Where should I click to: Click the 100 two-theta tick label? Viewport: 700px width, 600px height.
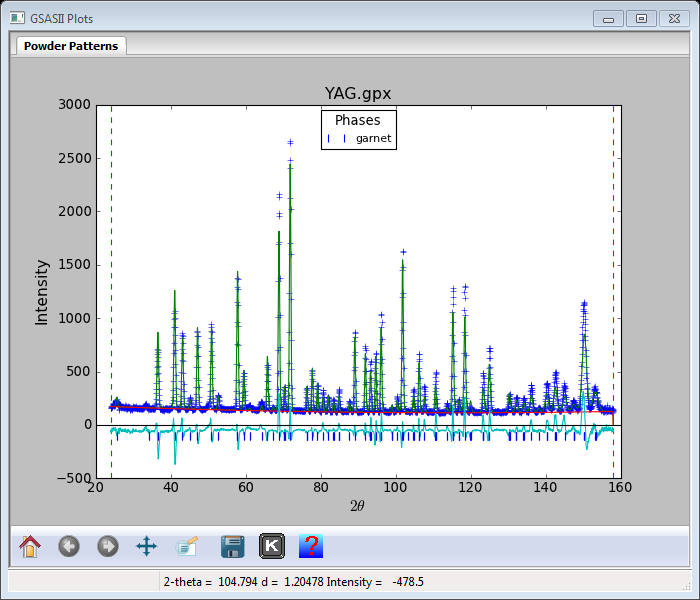396,487
